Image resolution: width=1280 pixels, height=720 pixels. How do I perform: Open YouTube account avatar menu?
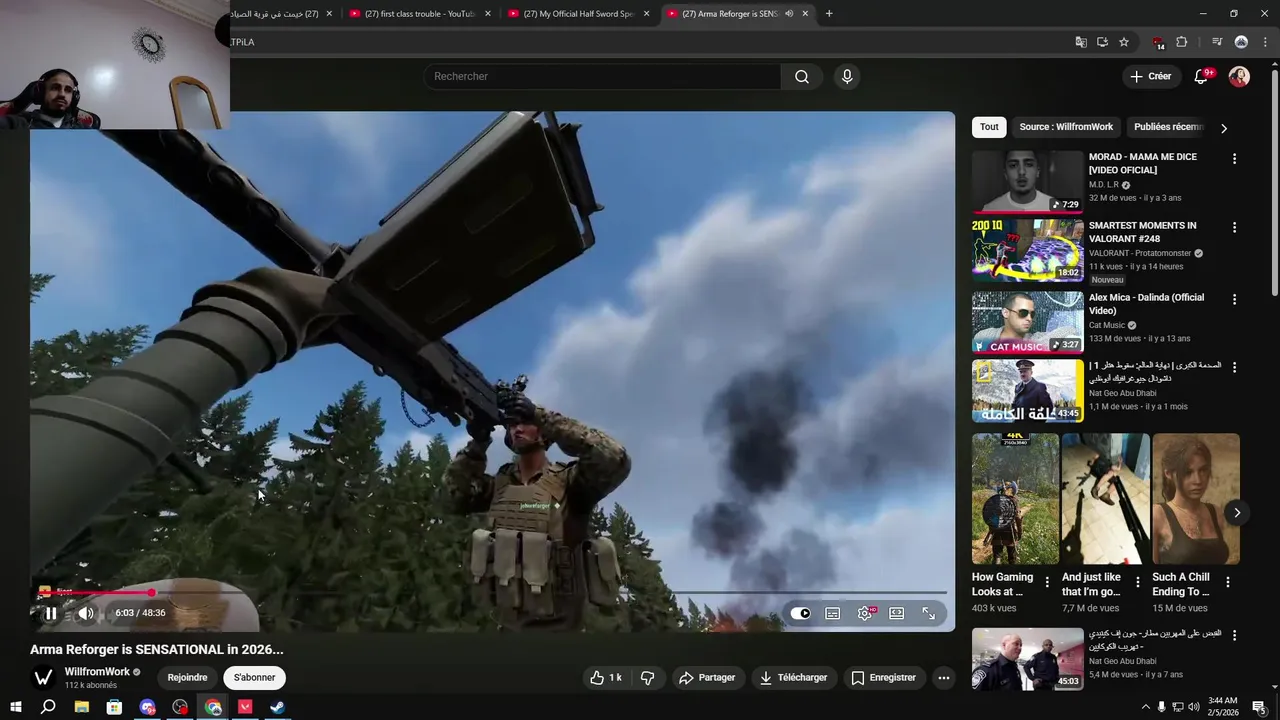pos(1239,77)
